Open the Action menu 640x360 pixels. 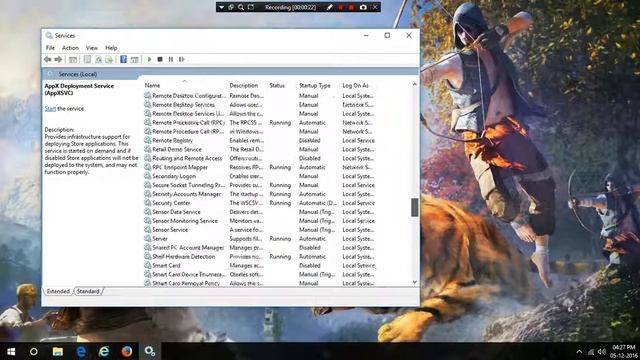coord(70,48)
